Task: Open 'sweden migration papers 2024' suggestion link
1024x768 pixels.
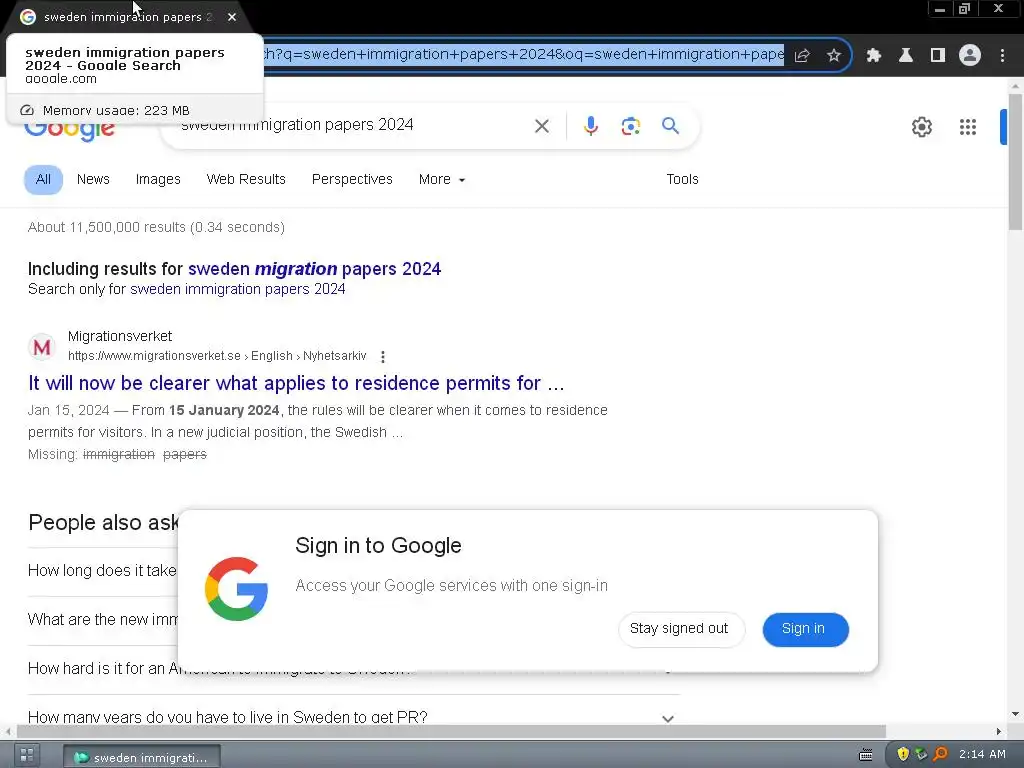Action: tap(314, 269)
